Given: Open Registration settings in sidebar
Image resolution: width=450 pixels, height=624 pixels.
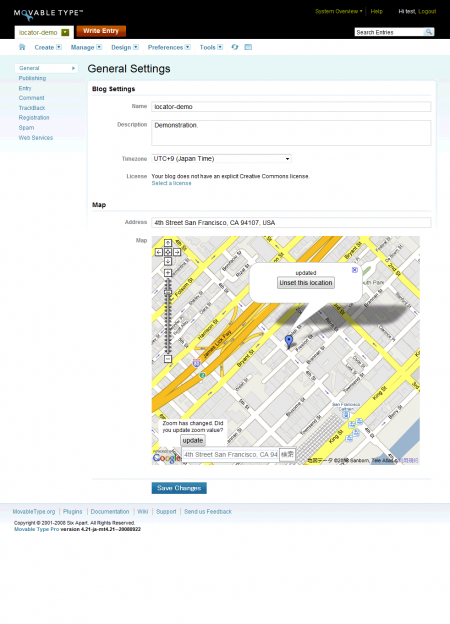Looking at the screenshot, I should coord(34,117).
